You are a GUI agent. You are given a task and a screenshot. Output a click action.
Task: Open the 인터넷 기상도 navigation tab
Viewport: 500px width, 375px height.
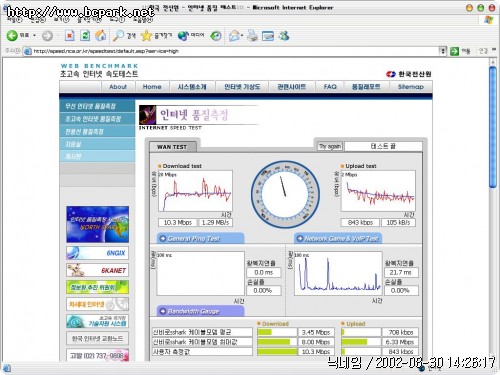(242, 87)
